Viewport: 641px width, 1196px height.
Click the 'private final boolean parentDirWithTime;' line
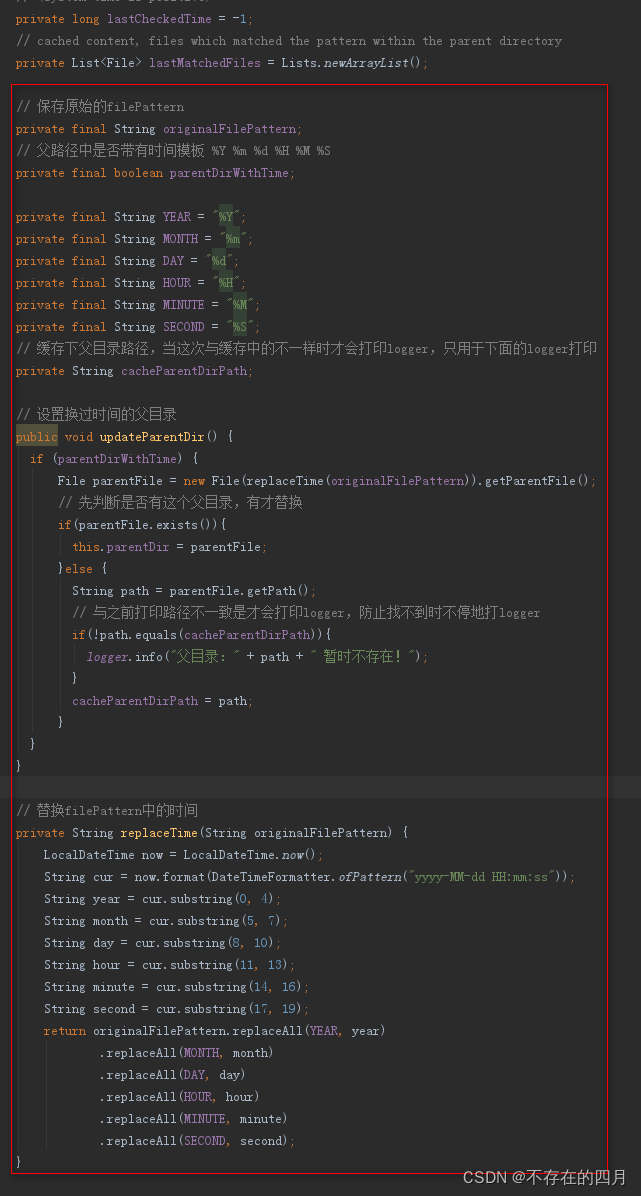155,173
